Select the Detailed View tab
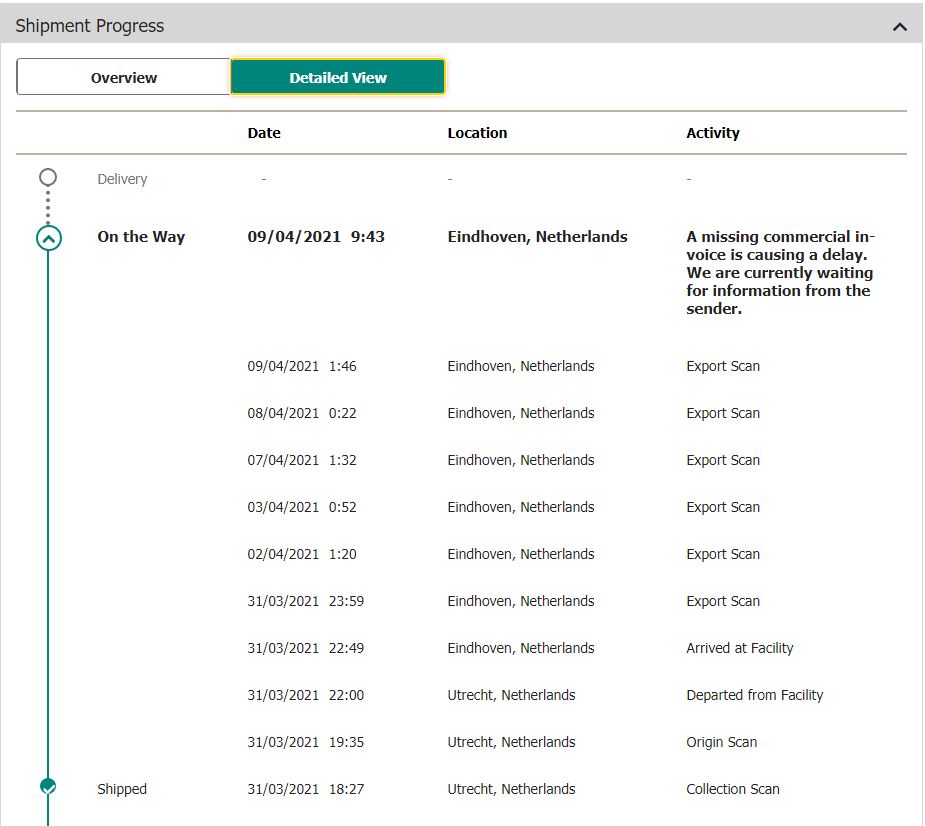 [x=338, y=78]
